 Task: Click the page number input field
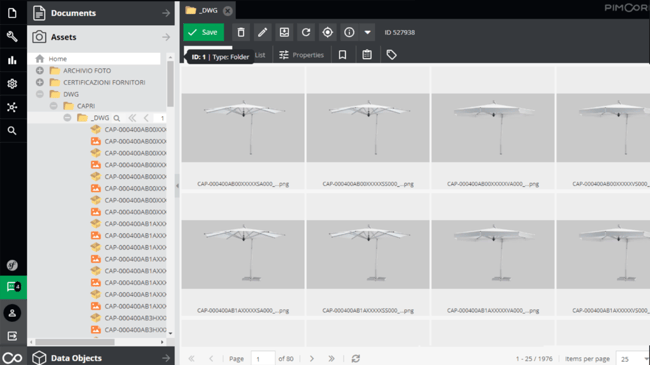(x=263, y=359)
